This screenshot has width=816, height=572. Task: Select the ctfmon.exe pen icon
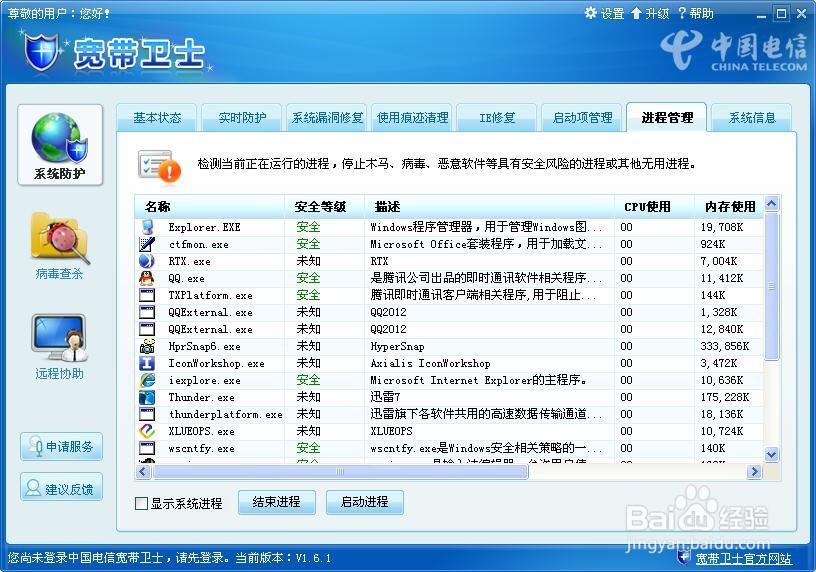coord(147,244)
